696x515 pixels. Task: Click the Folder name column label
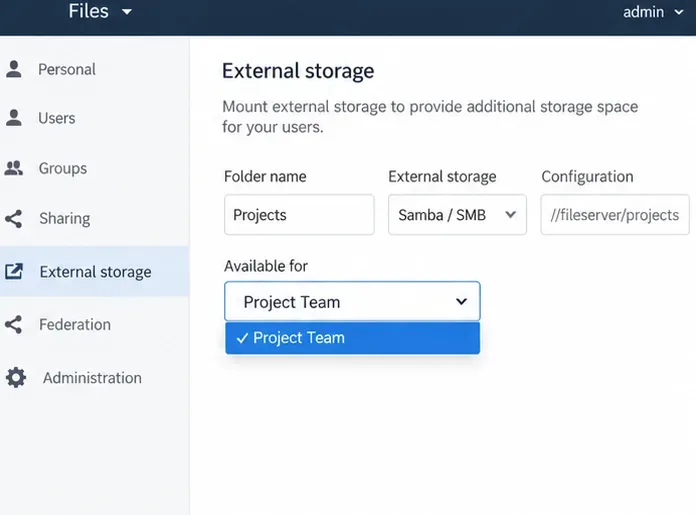click(x=265, y=176)
